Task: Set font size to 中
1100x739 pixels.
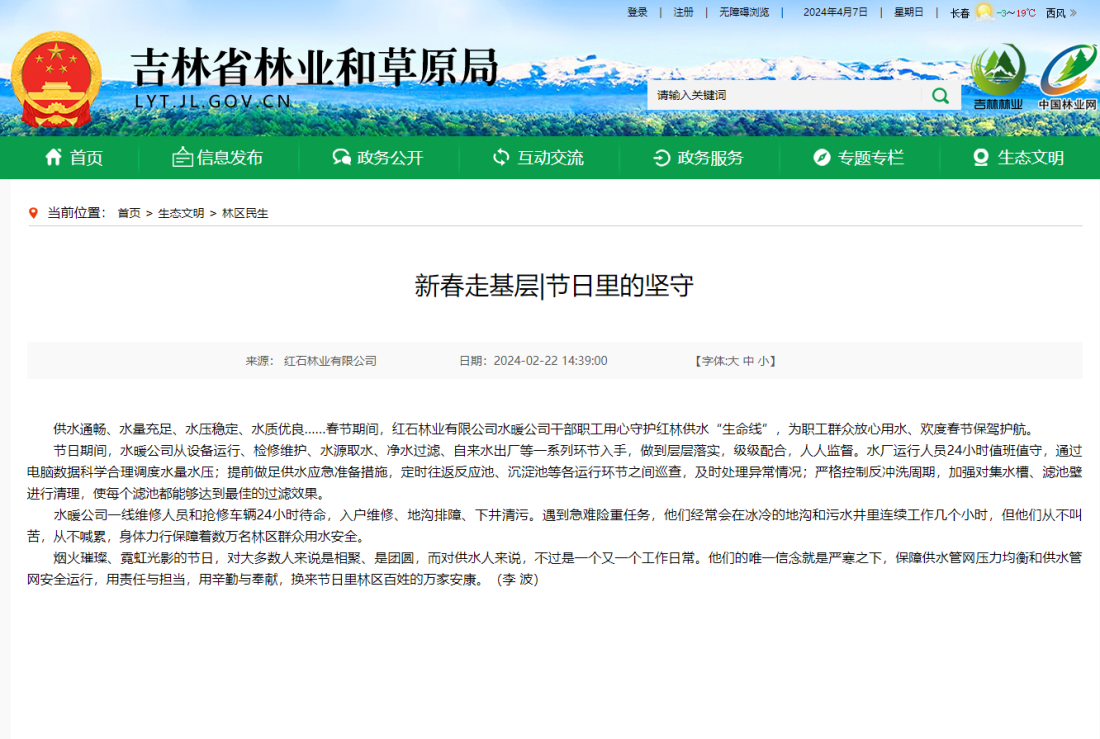Action: pos(747,361)
